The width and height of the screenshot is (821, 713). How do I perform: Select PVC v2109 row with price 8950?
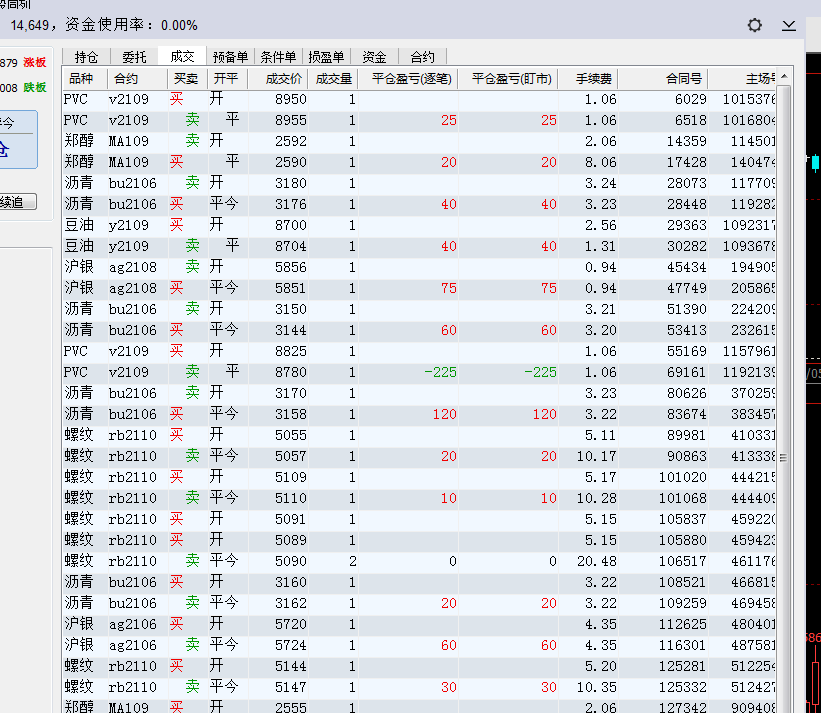coord(419,99)
